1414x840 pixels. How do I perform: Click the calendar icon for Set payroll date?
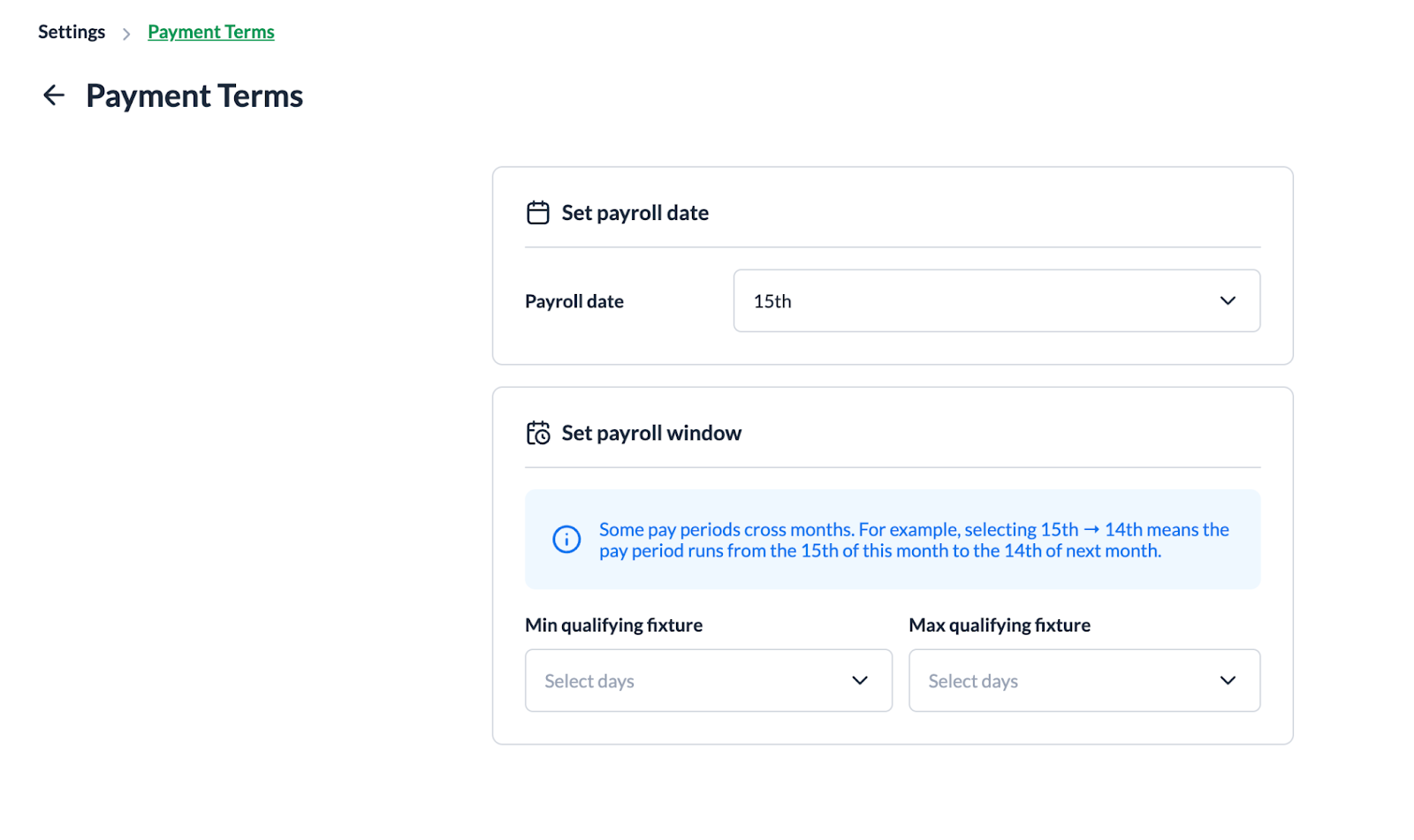(537, 213)
